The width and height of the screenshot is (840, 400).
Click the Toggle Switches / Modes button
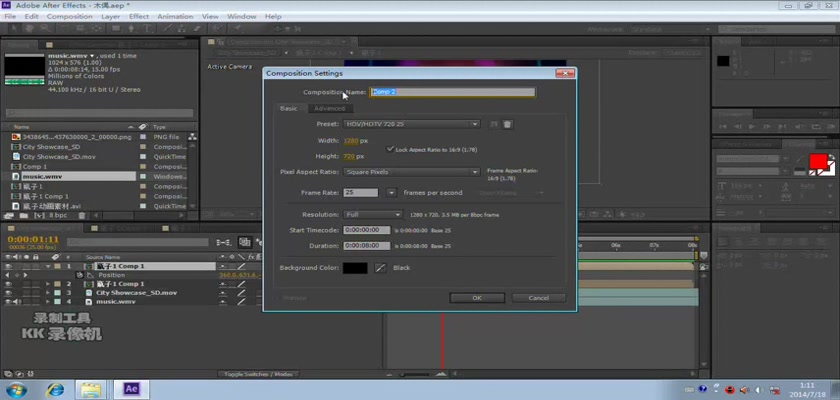[x=258, y=374]
